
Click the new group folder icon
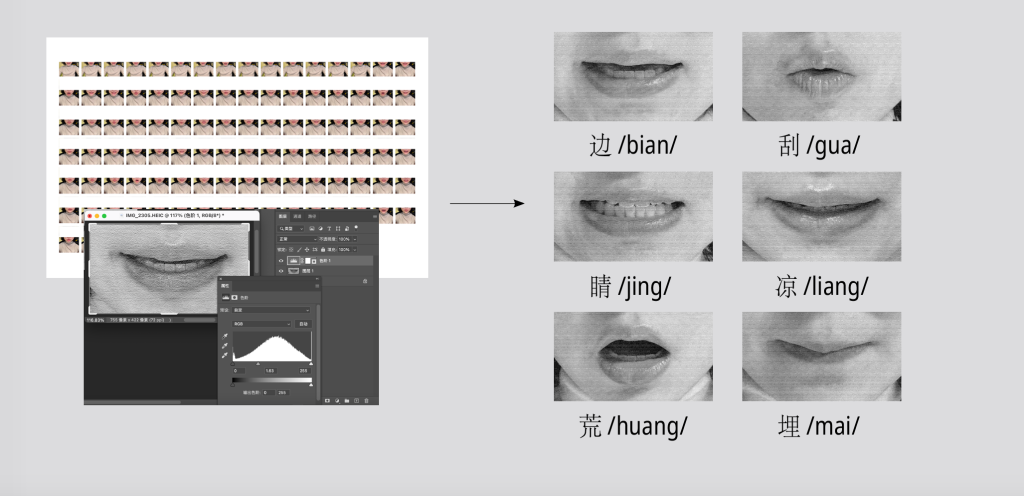pyautogui.click(x=346, y=400)
